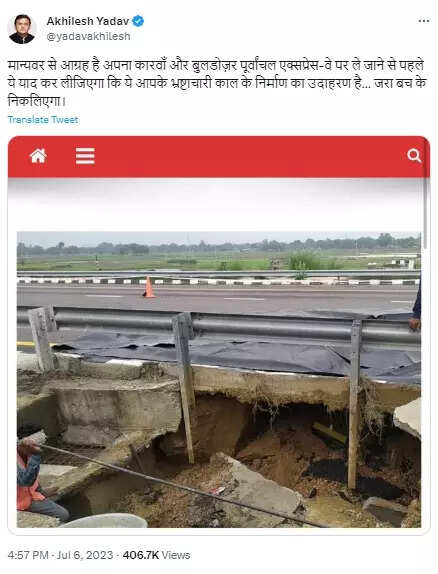Click the home icon in red banner
This screenshot has width=438, height=574.
pyautogui.click(x=38, y=156)
